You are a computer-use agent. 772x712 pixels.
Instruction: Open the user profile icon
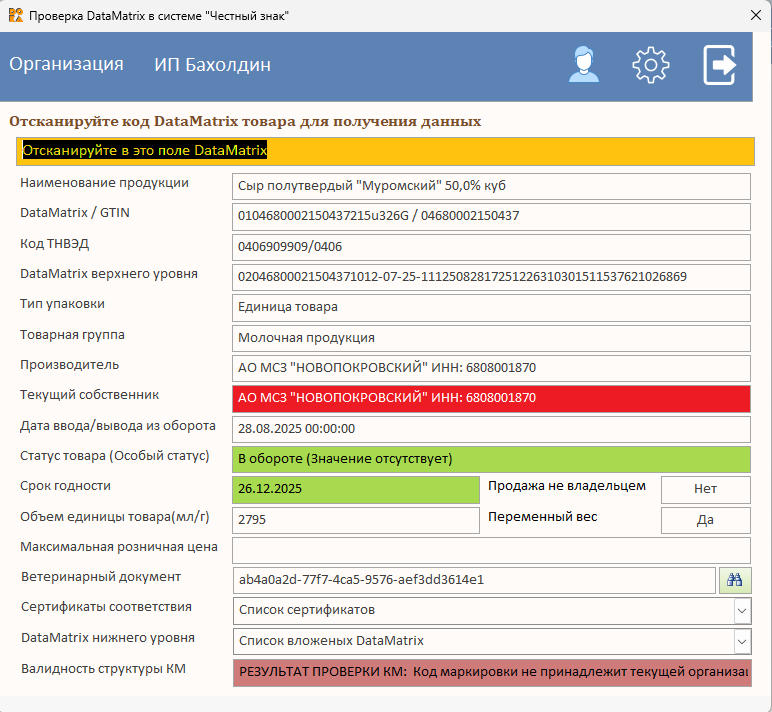click(583, 65)
